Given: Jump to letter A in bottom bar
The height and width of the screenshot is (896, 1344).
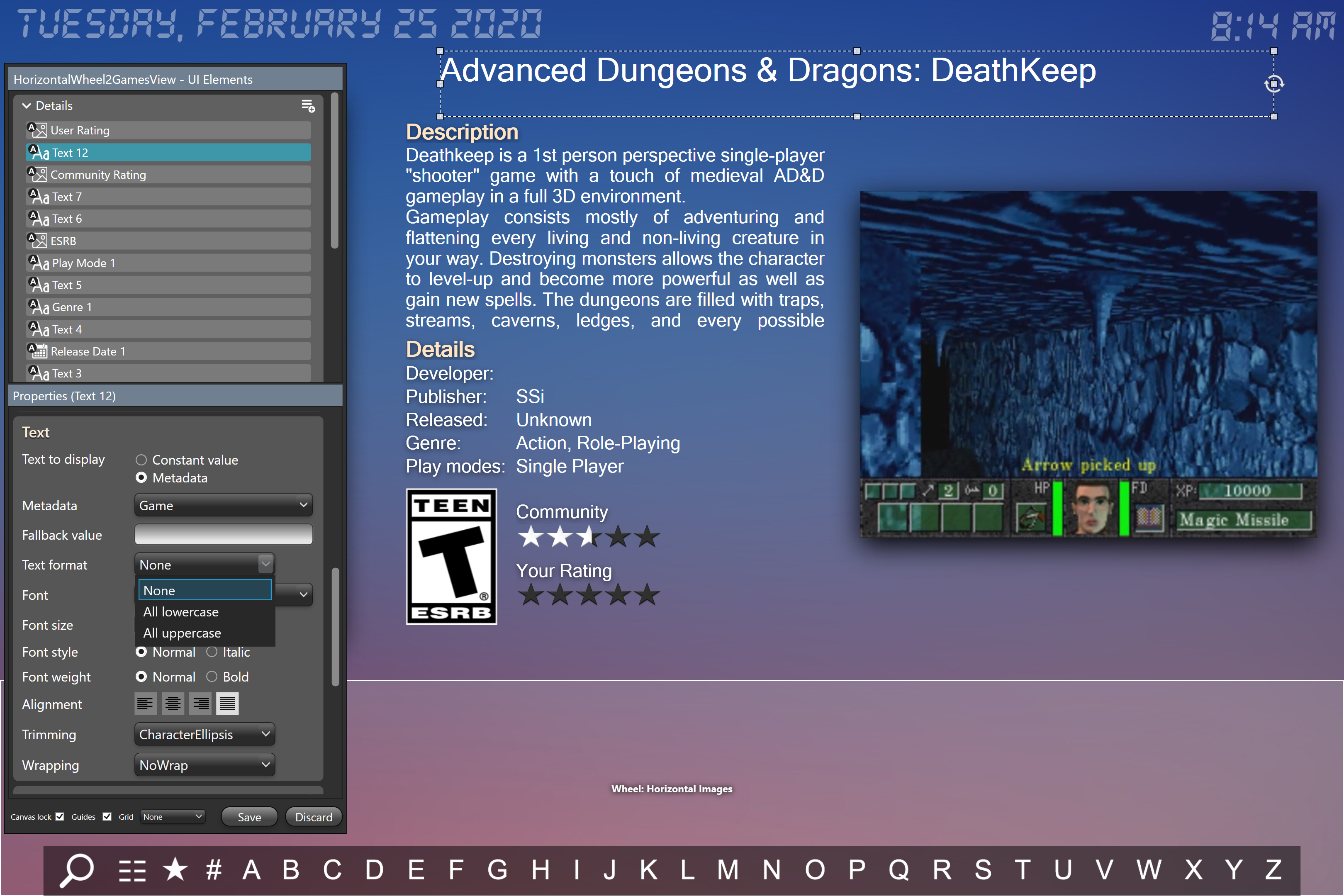Looking at the screenshot, I should pyautogui.click(x=251, y=870).
